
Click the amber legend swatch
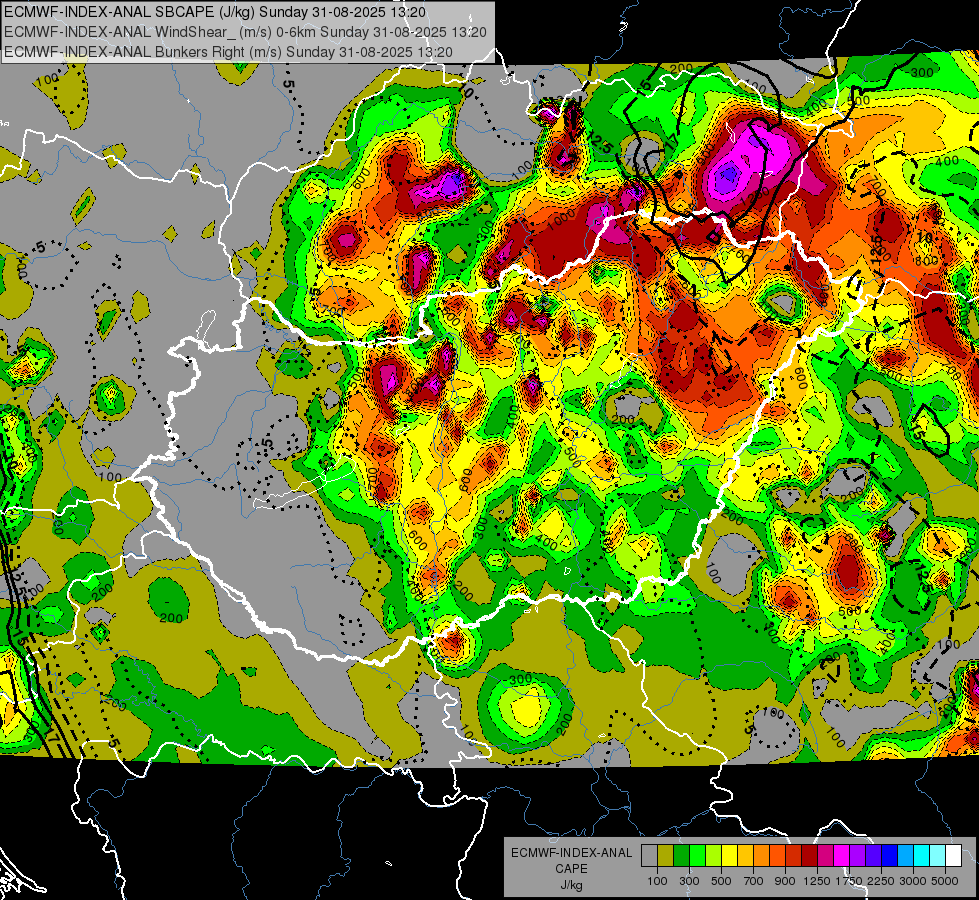[745, 855]
